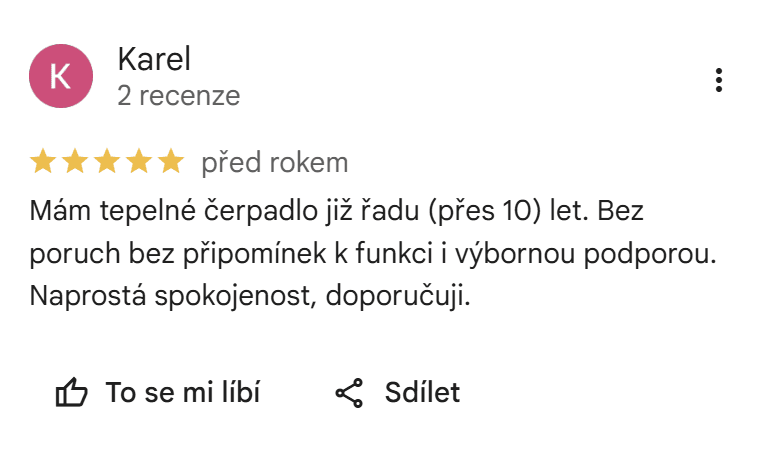Viewport: 774px width, 458px height.
Task: Click the thumbs-up like icon
Action: (x=72, y=393)
